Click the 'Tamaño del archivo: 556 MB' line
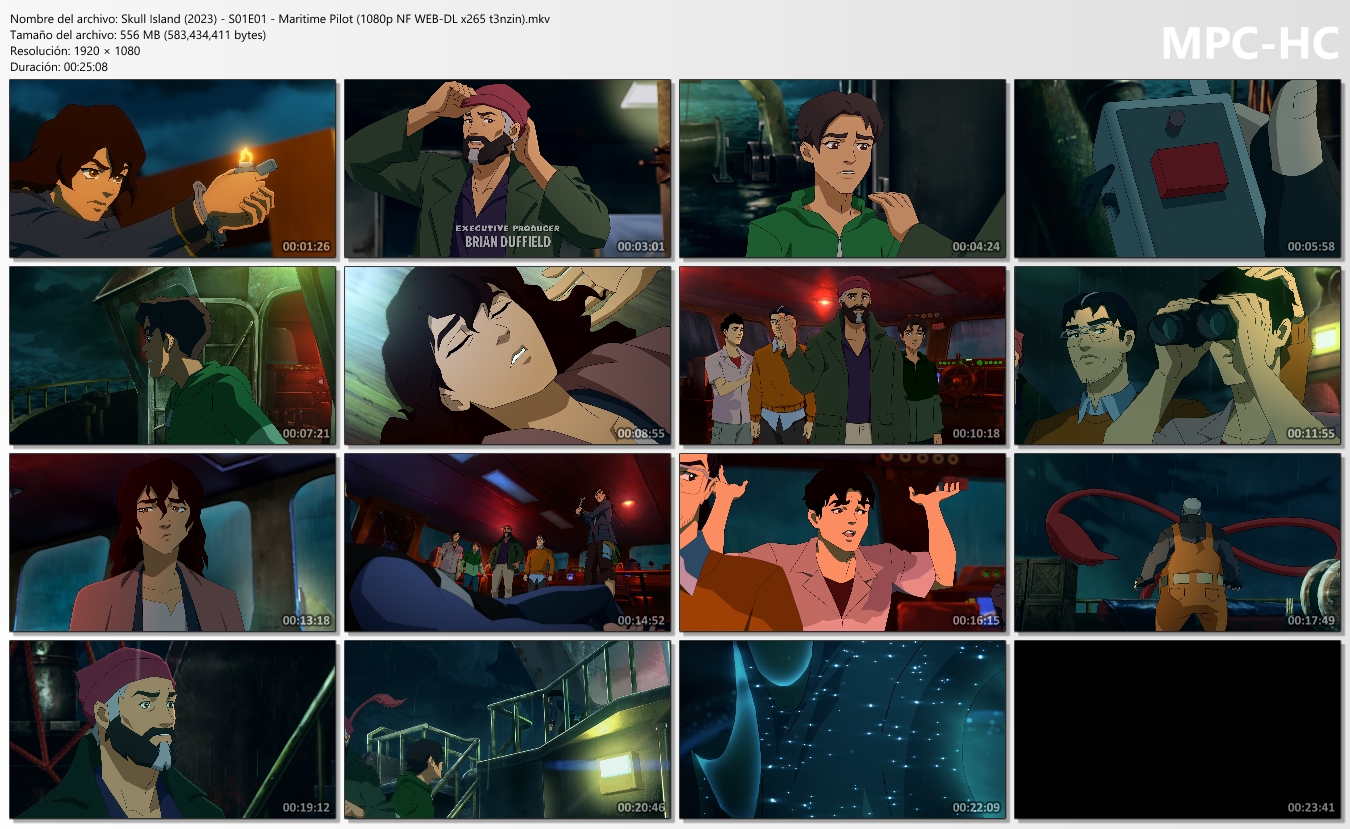 coord(138,35)
